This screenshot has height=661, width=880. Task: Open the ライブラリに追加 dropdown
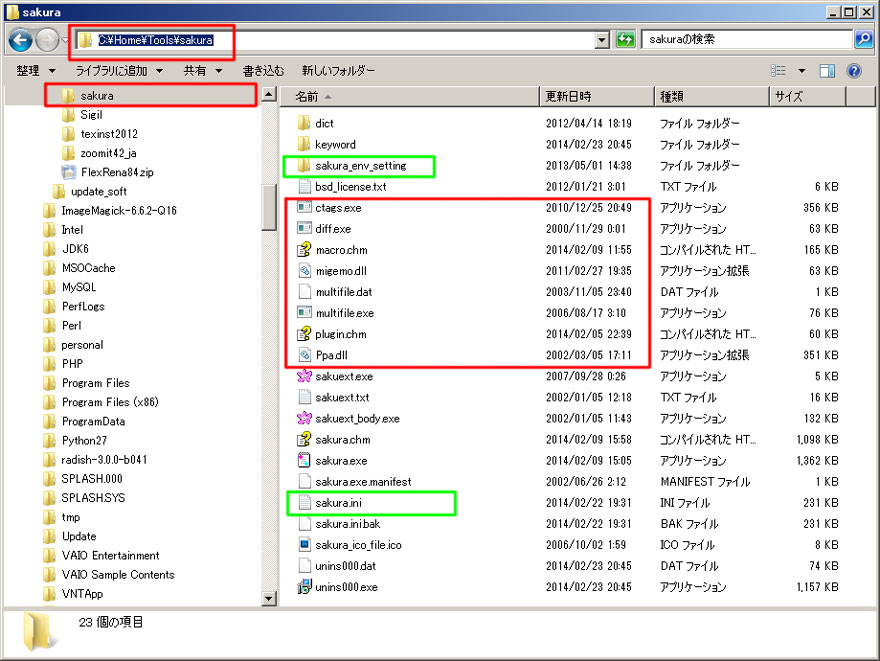click(x=120, y=71)
